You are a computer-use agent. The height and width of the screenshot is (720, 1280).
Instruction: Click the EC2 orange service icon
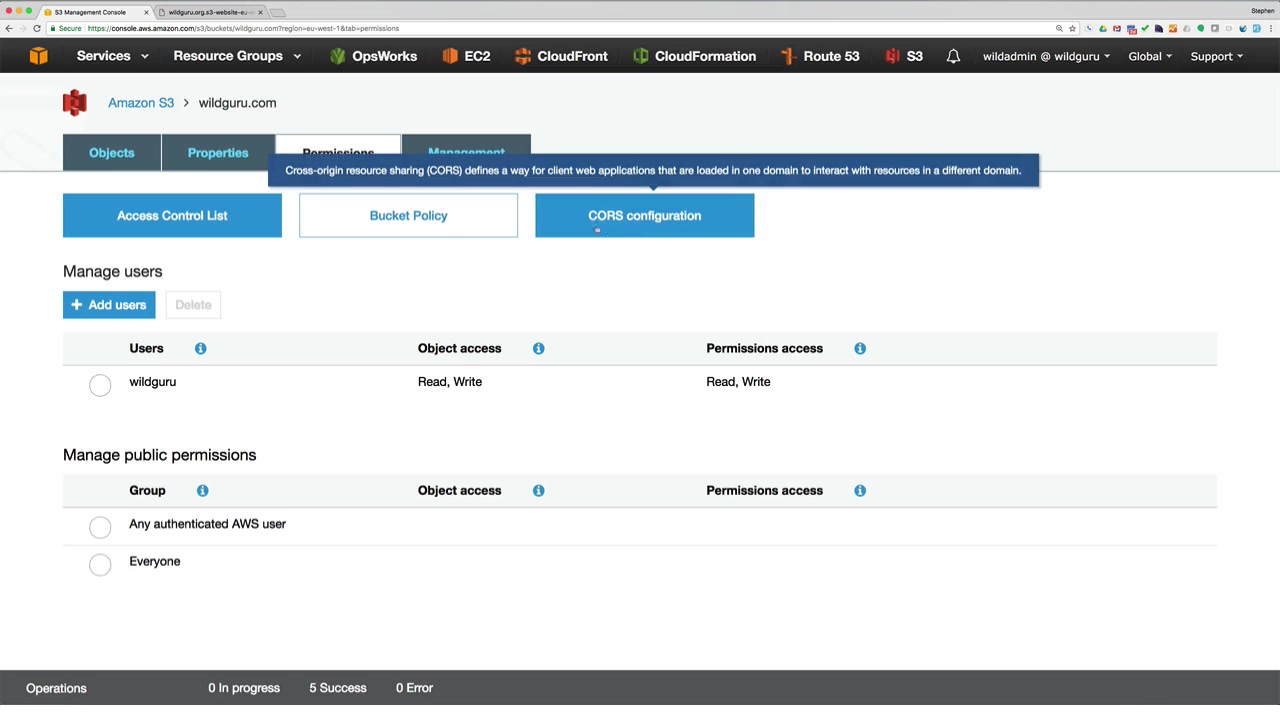(x=450, y=56)
